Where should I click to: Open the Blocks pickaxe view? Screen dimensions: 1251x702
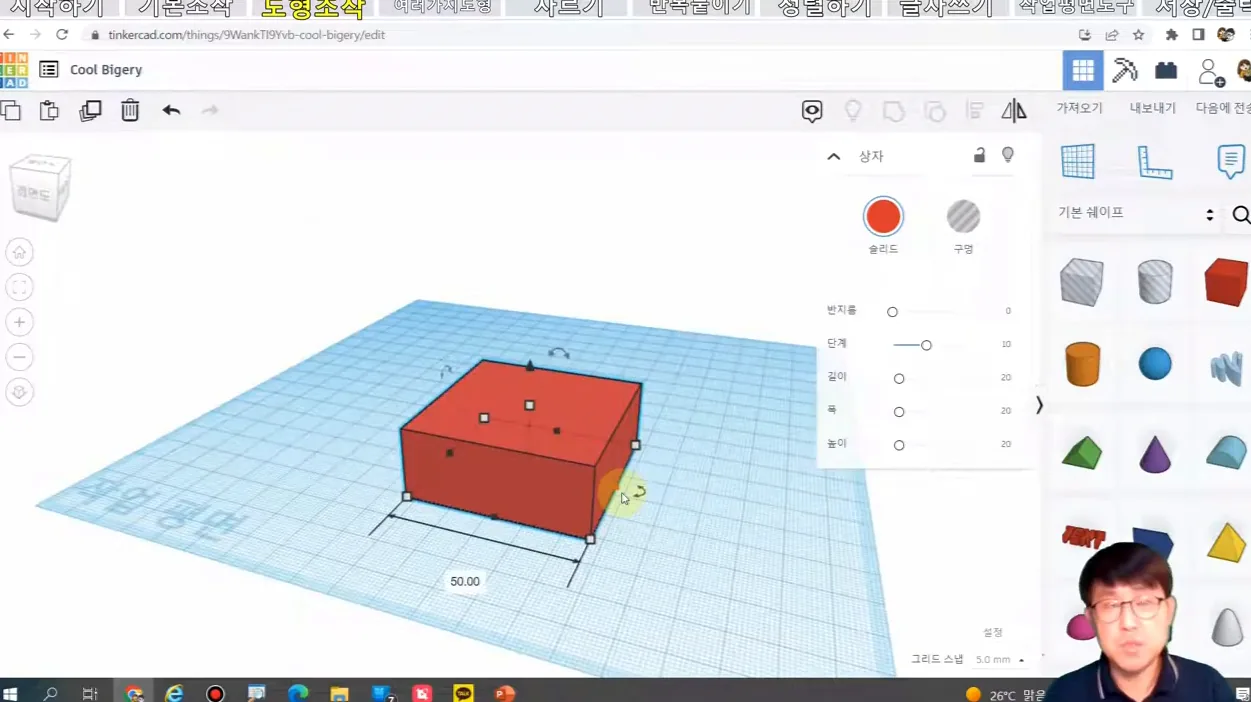pos(1125,71)
